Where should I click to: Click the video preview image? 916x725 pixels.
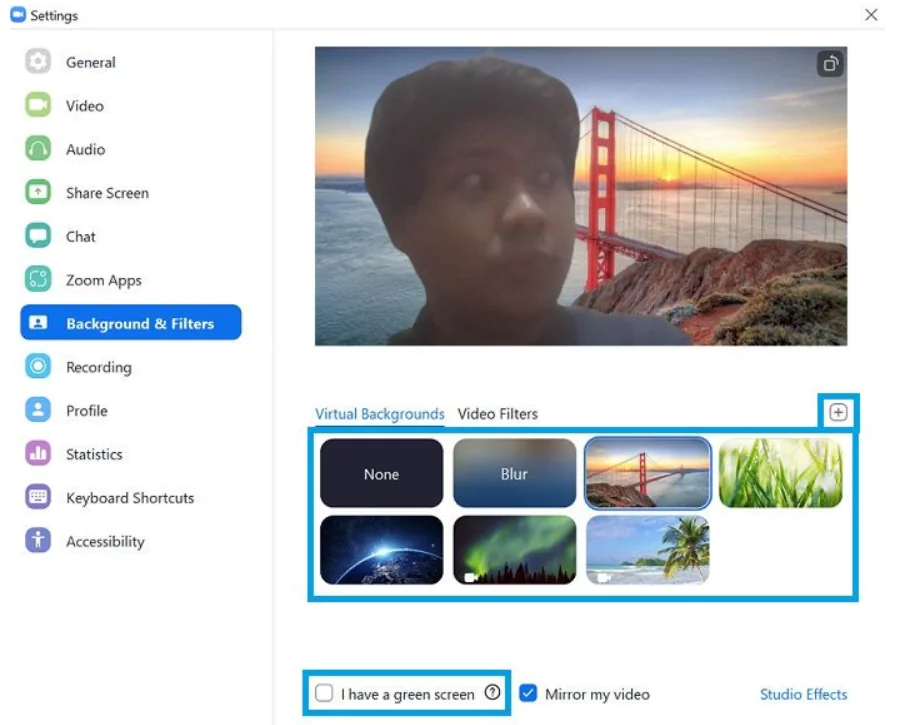click(x=581, y=196)
